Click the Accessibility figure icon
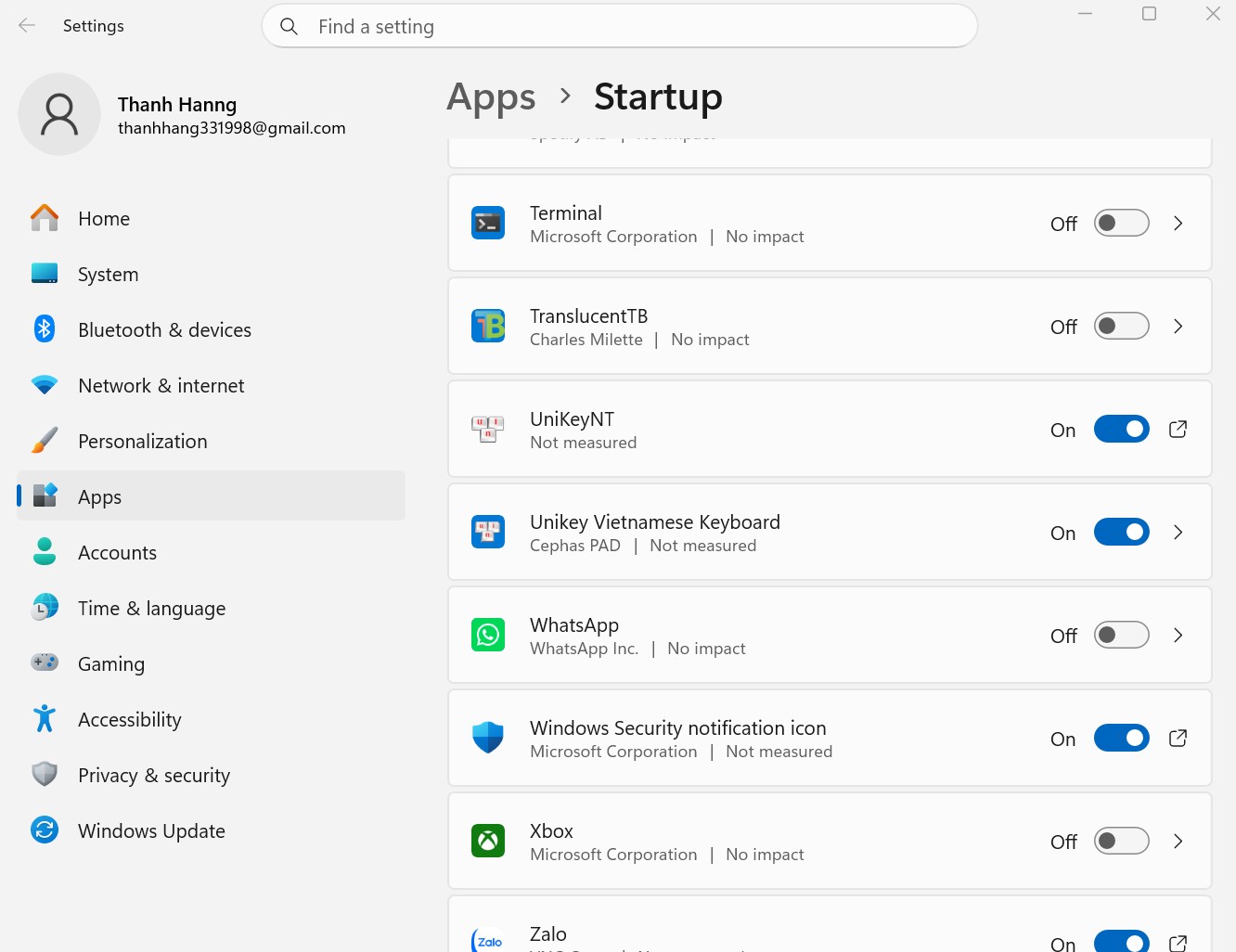 (x=45, y=719)
